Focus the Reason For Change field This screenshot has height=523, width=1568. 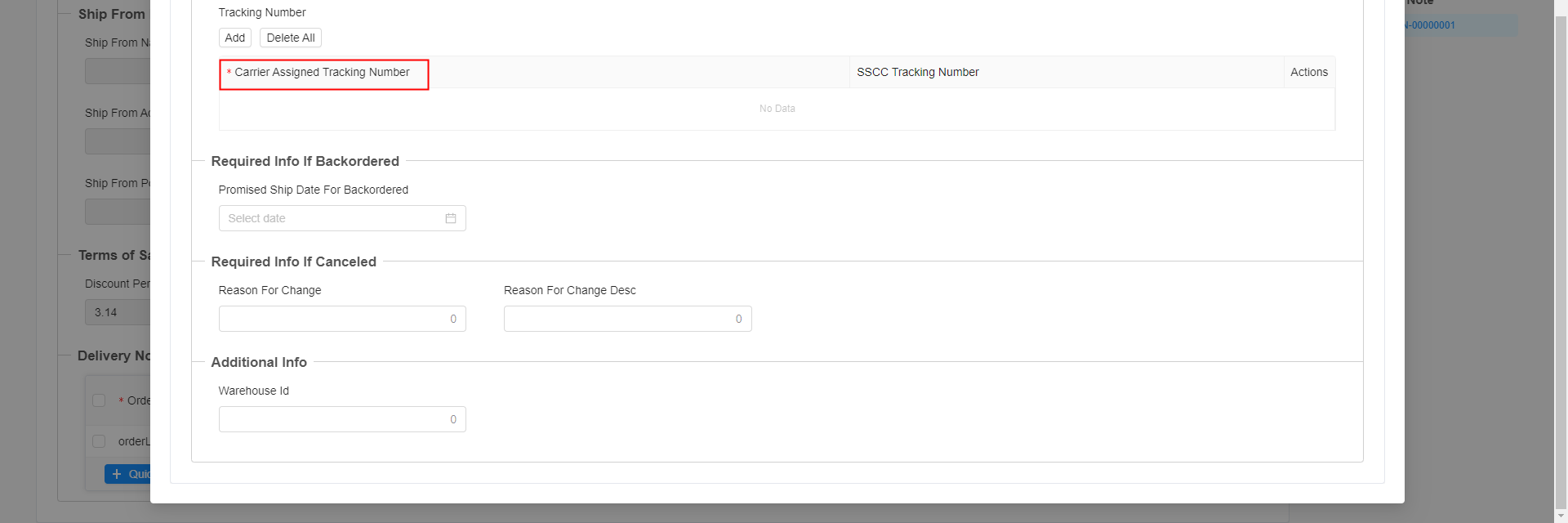[x=342, y=319]
